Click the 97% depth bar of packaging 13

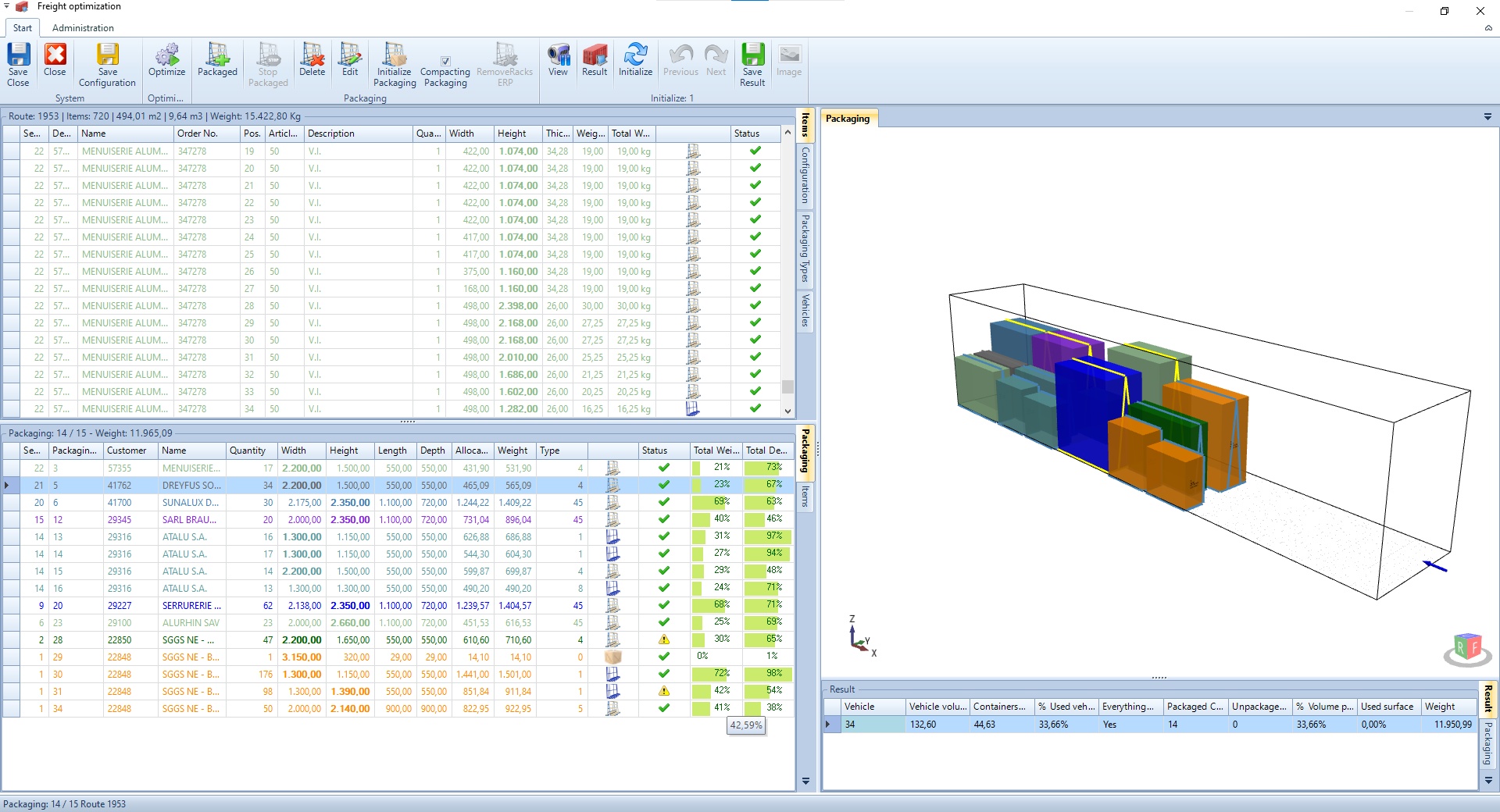[768, 536]
